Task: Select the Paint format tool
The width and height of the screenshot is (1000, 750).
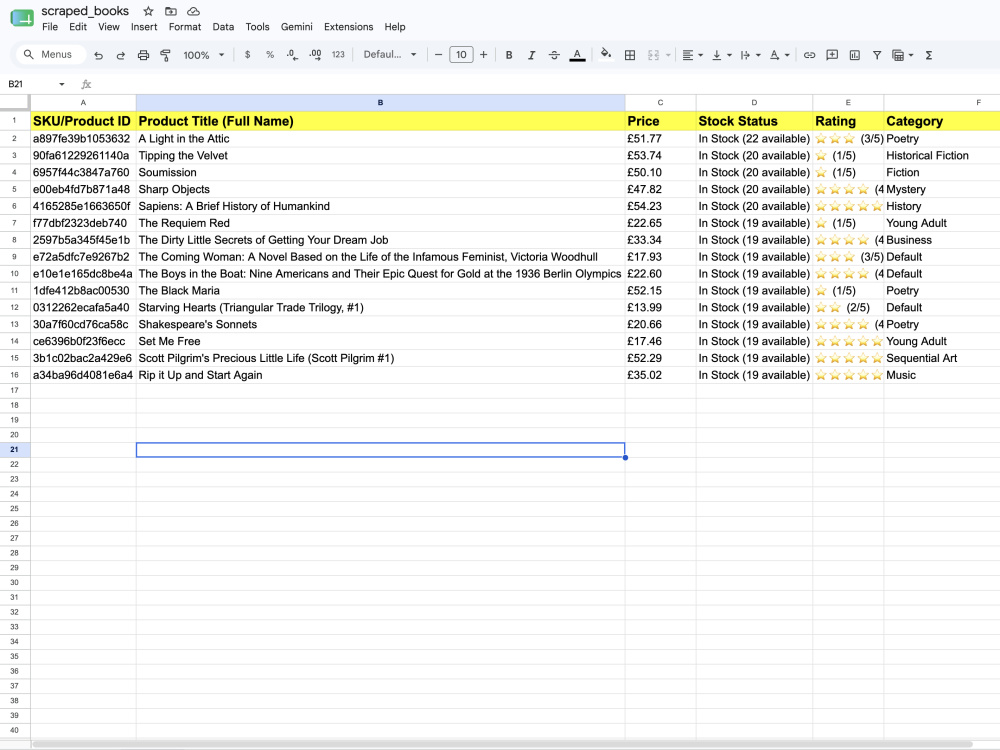Action: pyautogui.click(x=166, y=55)
